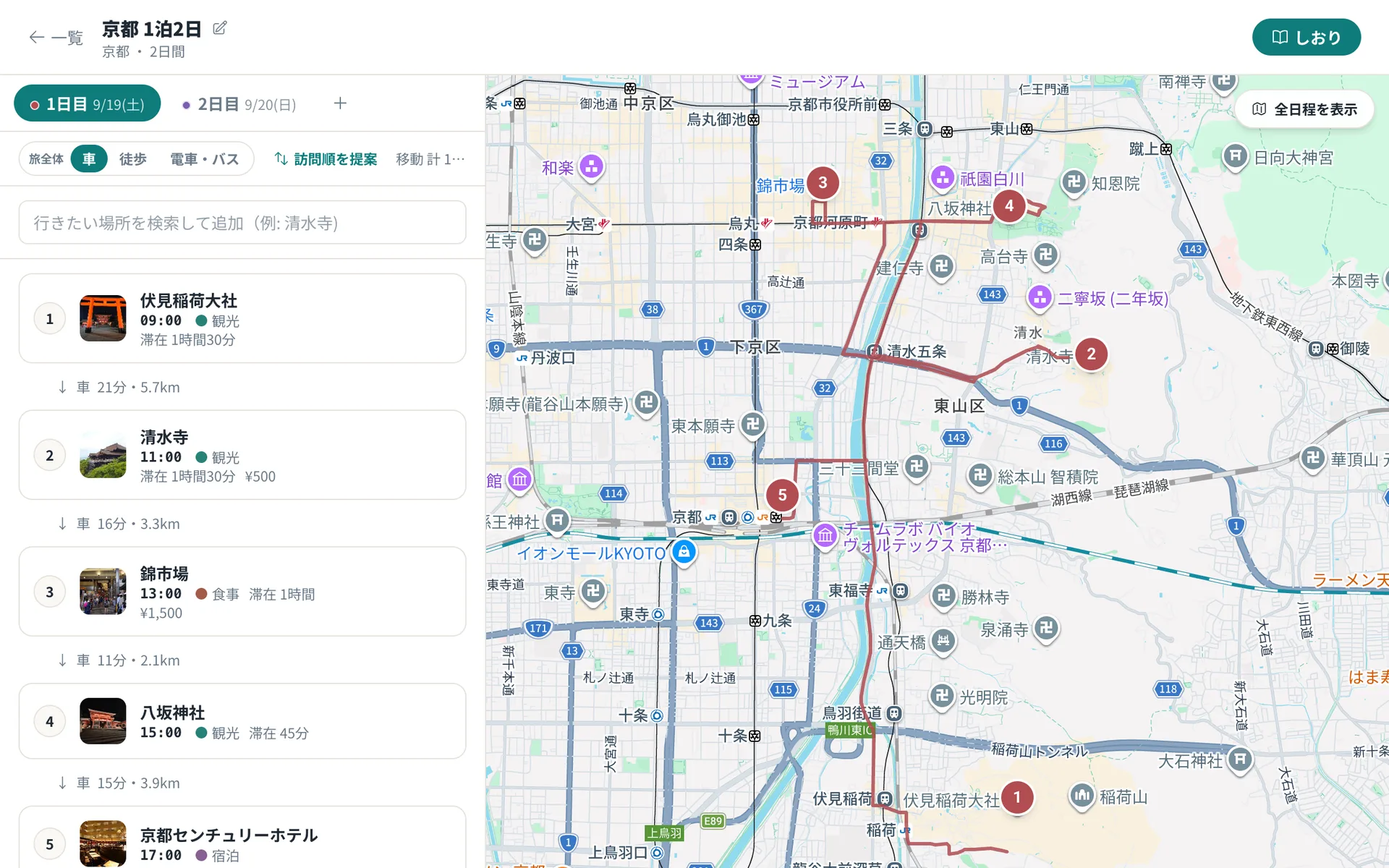Image resolution: width=1389 pixels, height=868 pixels.
Task: Click the 龍谷山本願寺 temple map icon
Action: [646, 402]
